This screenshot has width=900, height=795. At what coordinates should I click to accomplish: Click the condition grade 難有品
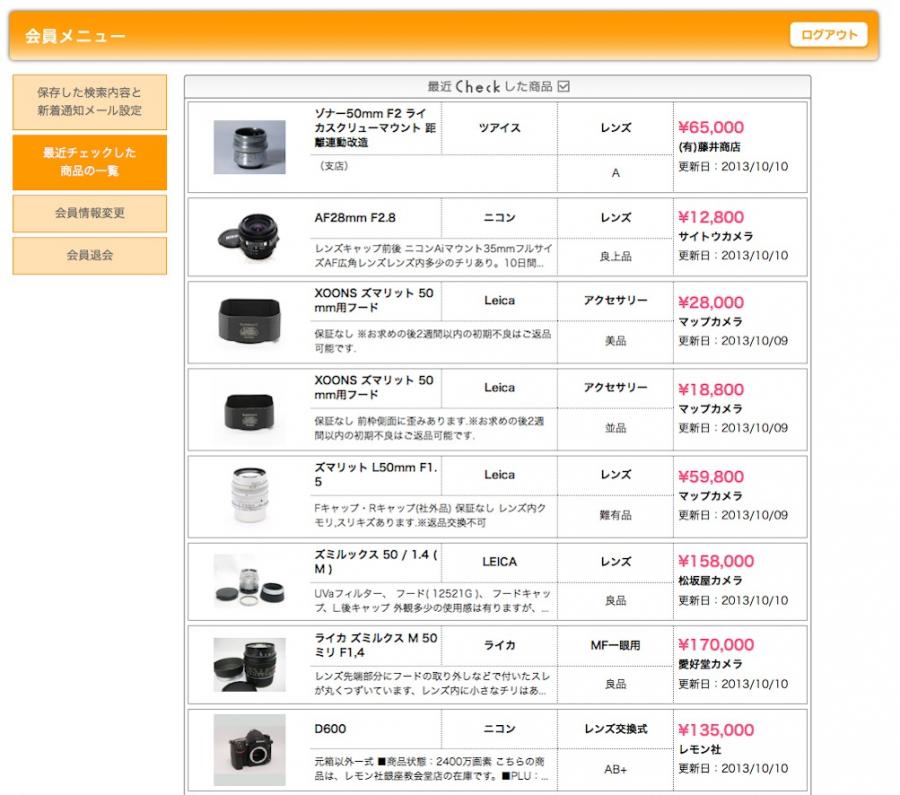pyautogui.click(x=615, y=515)
